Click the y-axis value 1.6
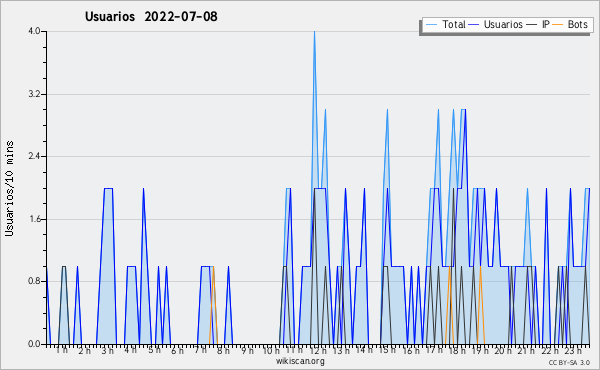This screenshot has height=370, width=600. click(34, 219)
